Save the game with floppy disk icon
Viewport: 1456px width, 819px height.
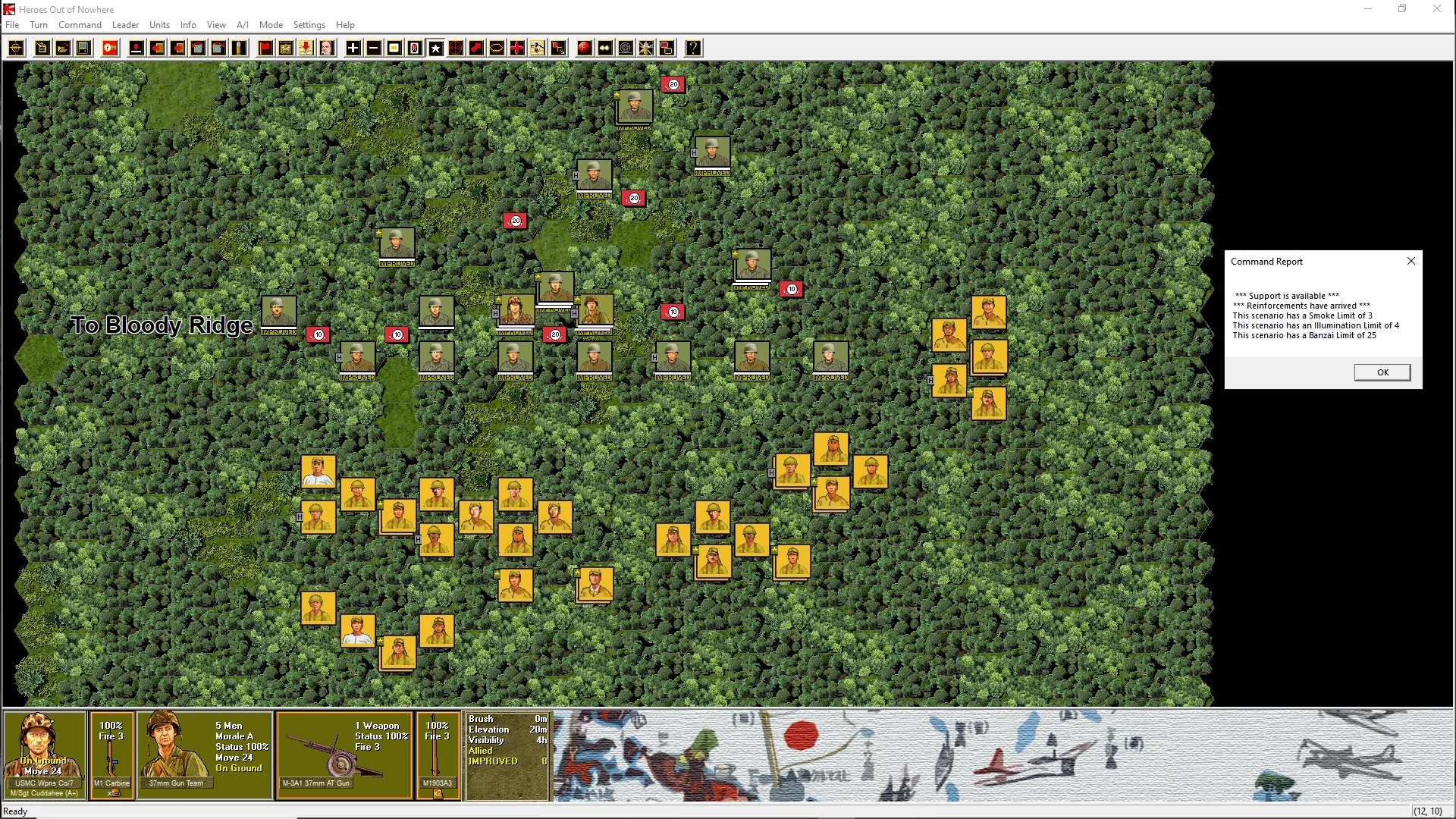(x=83, y=49)
